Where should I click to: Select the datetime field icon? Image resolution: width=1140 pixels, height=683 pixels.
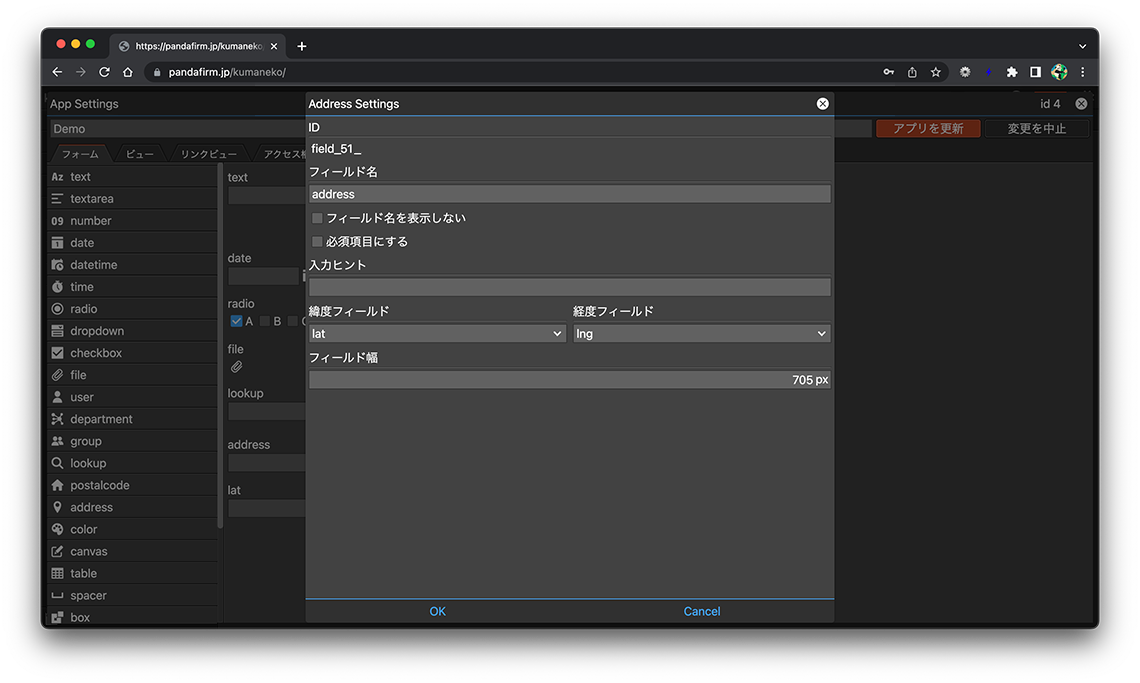tap(57, 265)
